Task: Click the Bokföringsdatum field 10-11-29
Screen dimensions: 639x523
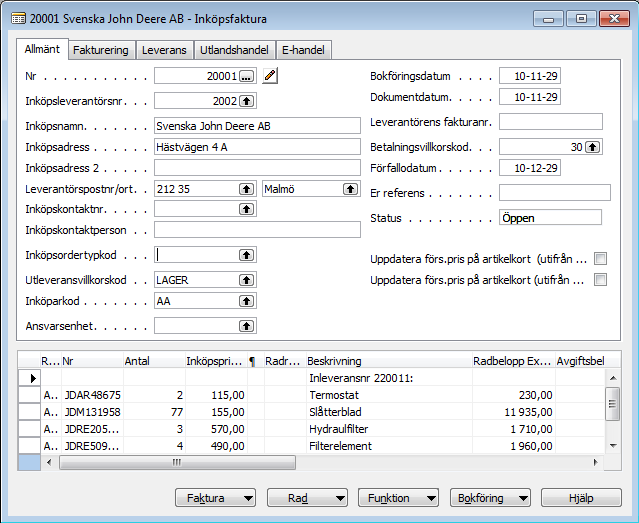Action: pyautogui.click(x=530, y=76)
